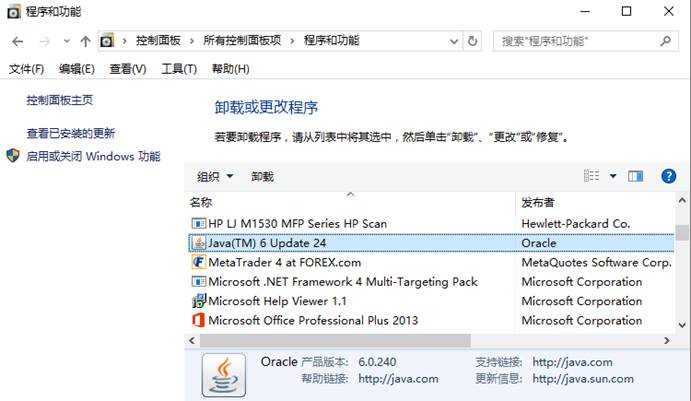
Task: Open the 工具(T) menu
Action: click(x=179, y=69)
